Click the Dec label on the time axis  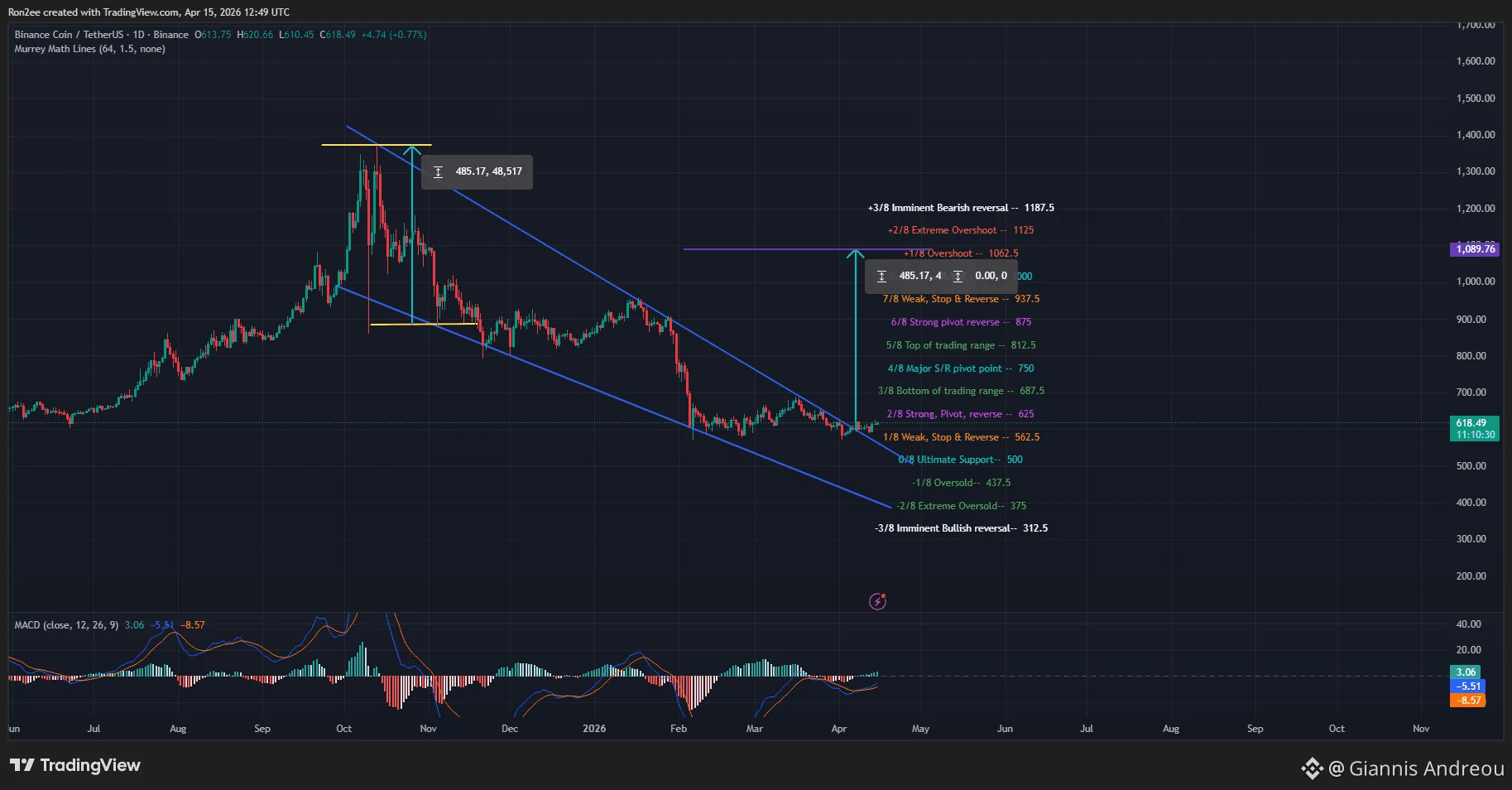click(510, 729)
